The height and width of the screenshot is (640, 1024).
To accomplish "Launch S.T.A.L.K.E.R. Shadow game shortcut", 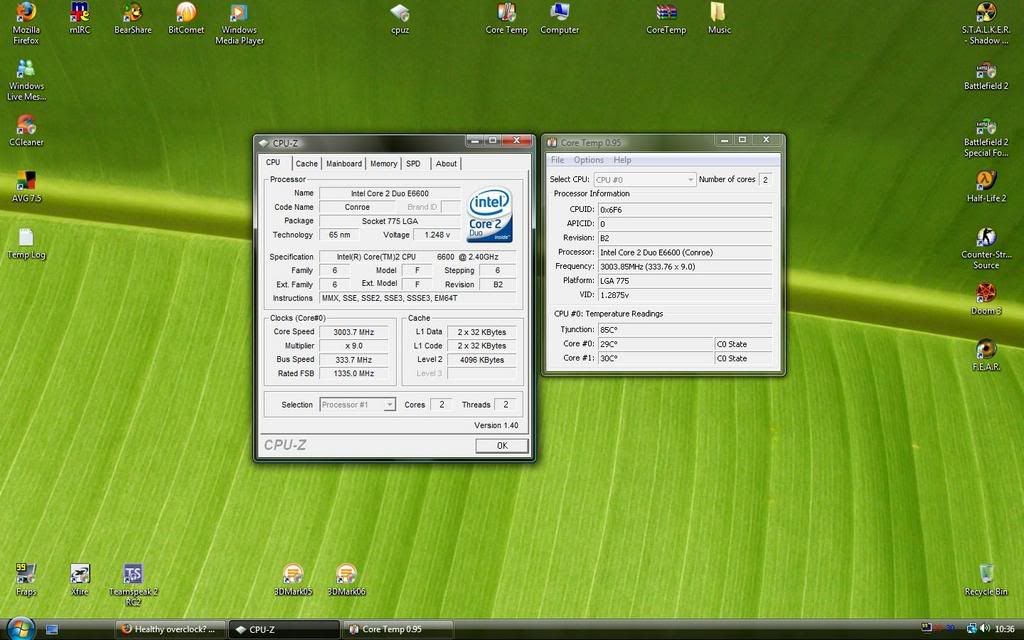I will [x=985, y=24].
